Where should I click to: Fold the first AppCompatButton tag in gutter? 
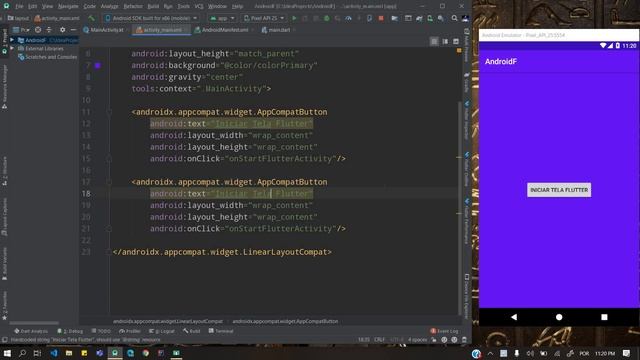point(109,112)
